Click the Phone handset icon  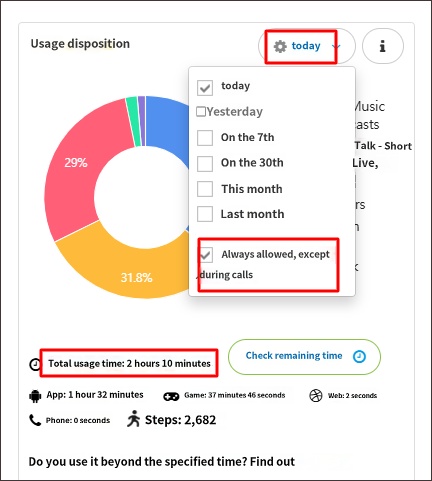coord(35,420)
